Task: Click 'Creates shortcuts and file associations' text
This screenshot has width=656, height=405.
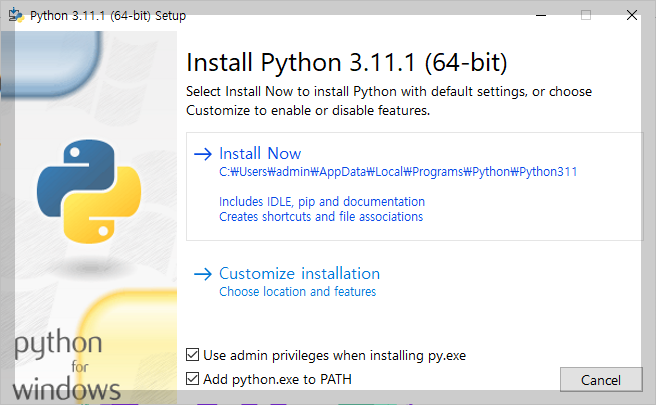Action: pyautogui.click(x=321, y=217)
